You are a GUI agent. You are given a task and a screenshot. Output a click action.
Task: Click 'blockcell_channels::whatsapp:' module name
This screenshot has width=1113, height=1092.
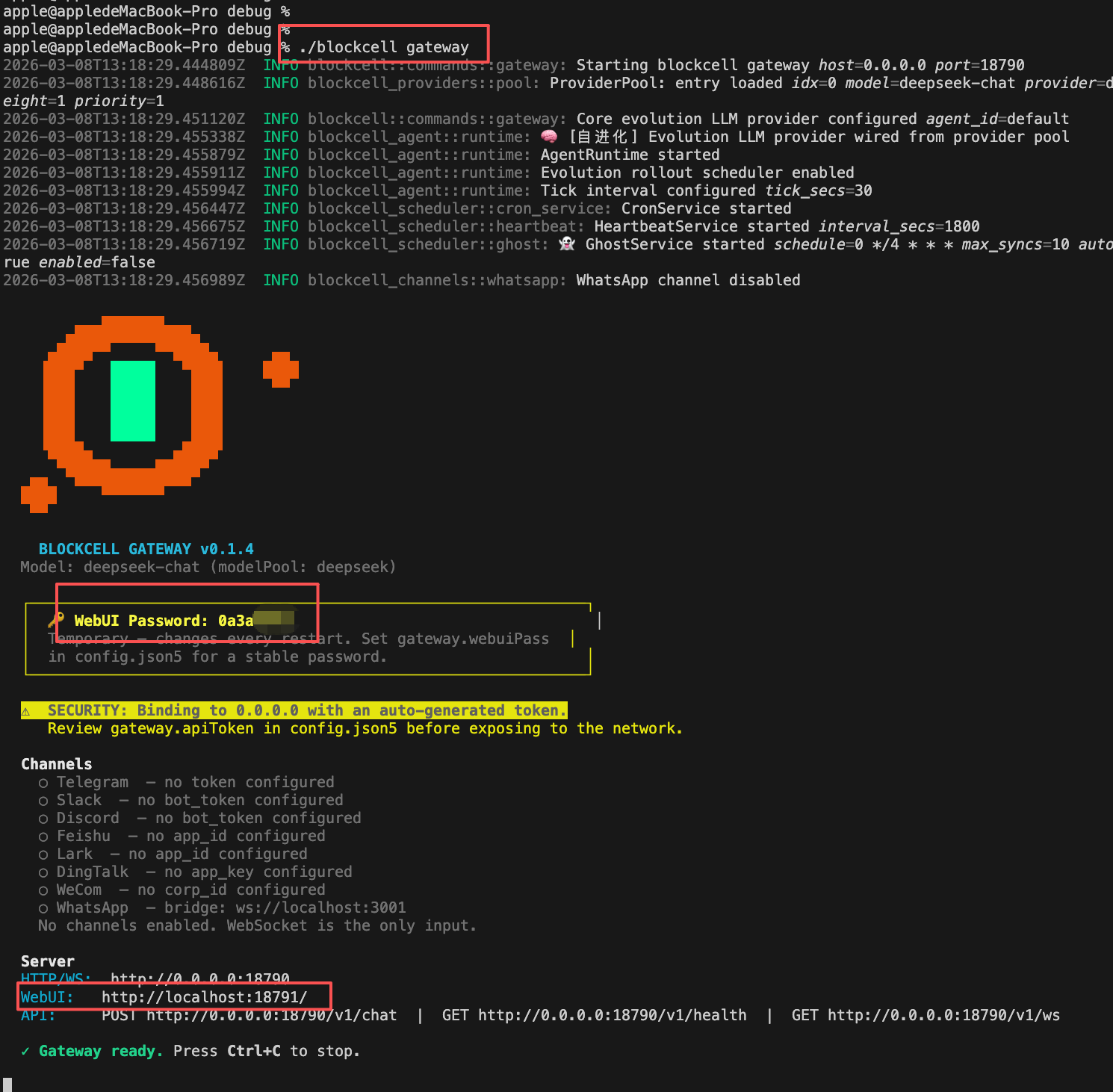point(438,280)
